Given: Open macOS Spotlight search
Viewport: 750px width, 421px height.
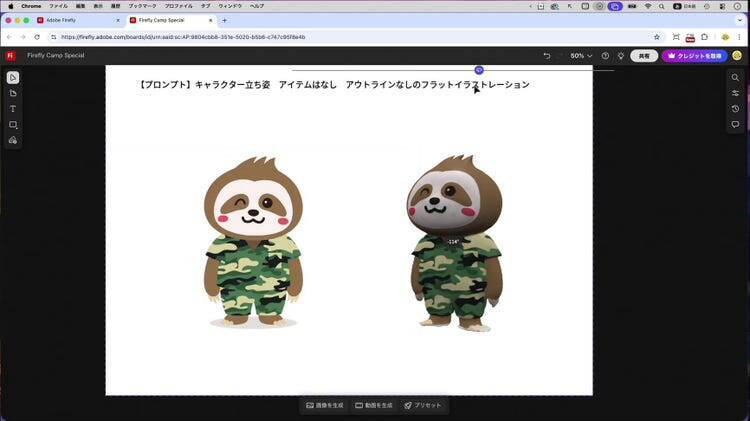Looking at the screenshot, I should pyautogui.click(x=662, y=6).
